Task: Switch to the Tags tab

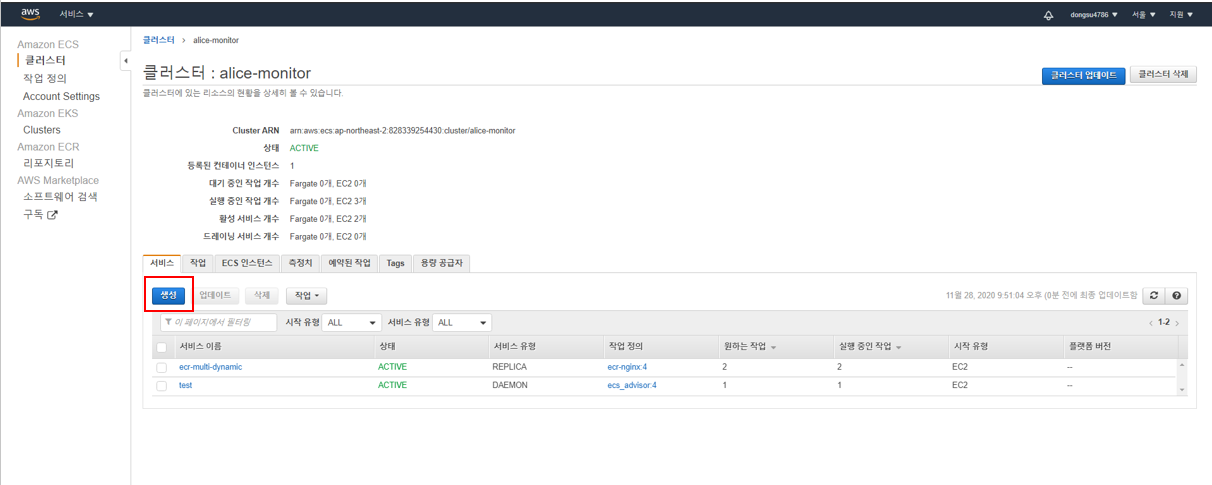Action: 395,263
